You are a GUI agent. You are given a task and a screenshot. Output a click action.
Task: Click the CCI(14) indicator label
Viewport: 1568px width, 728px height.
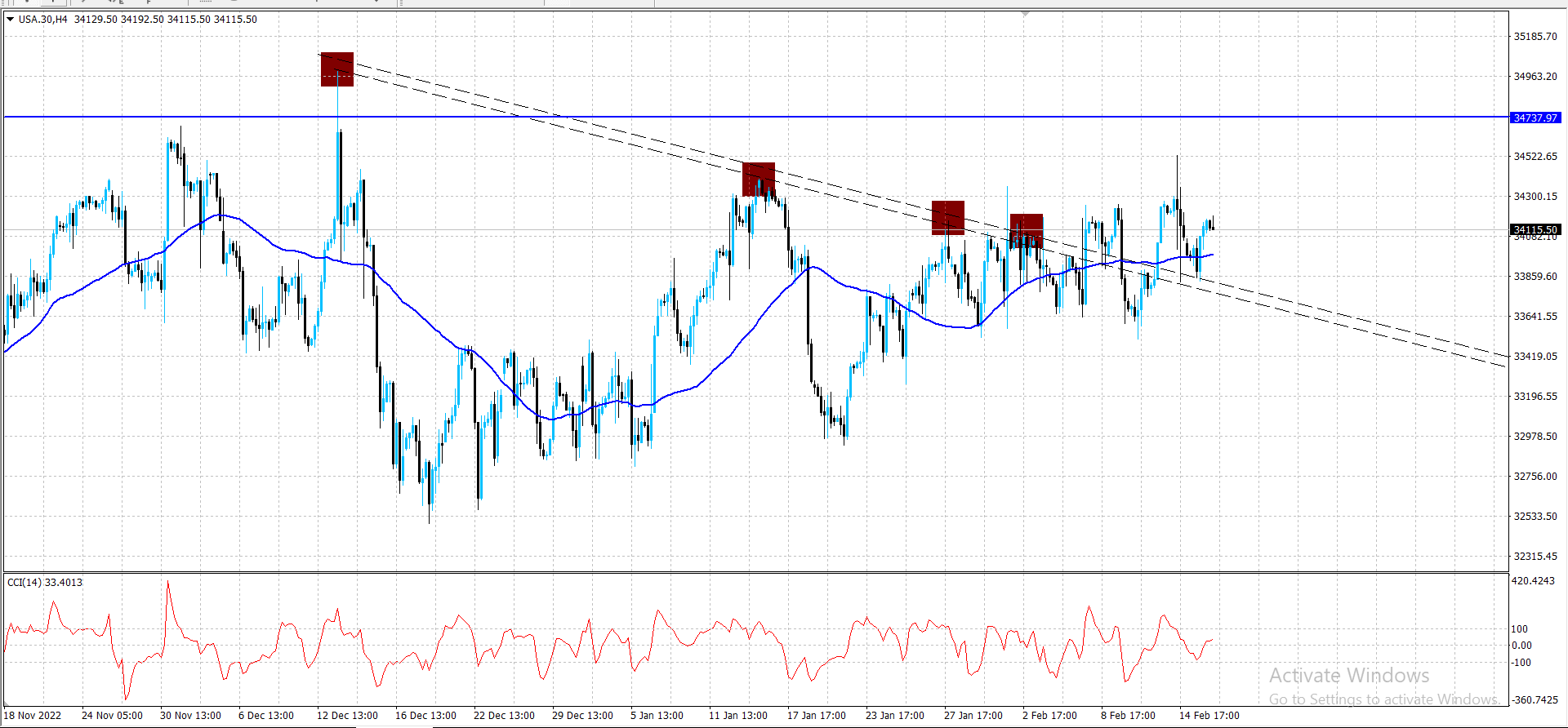[45, 582]
